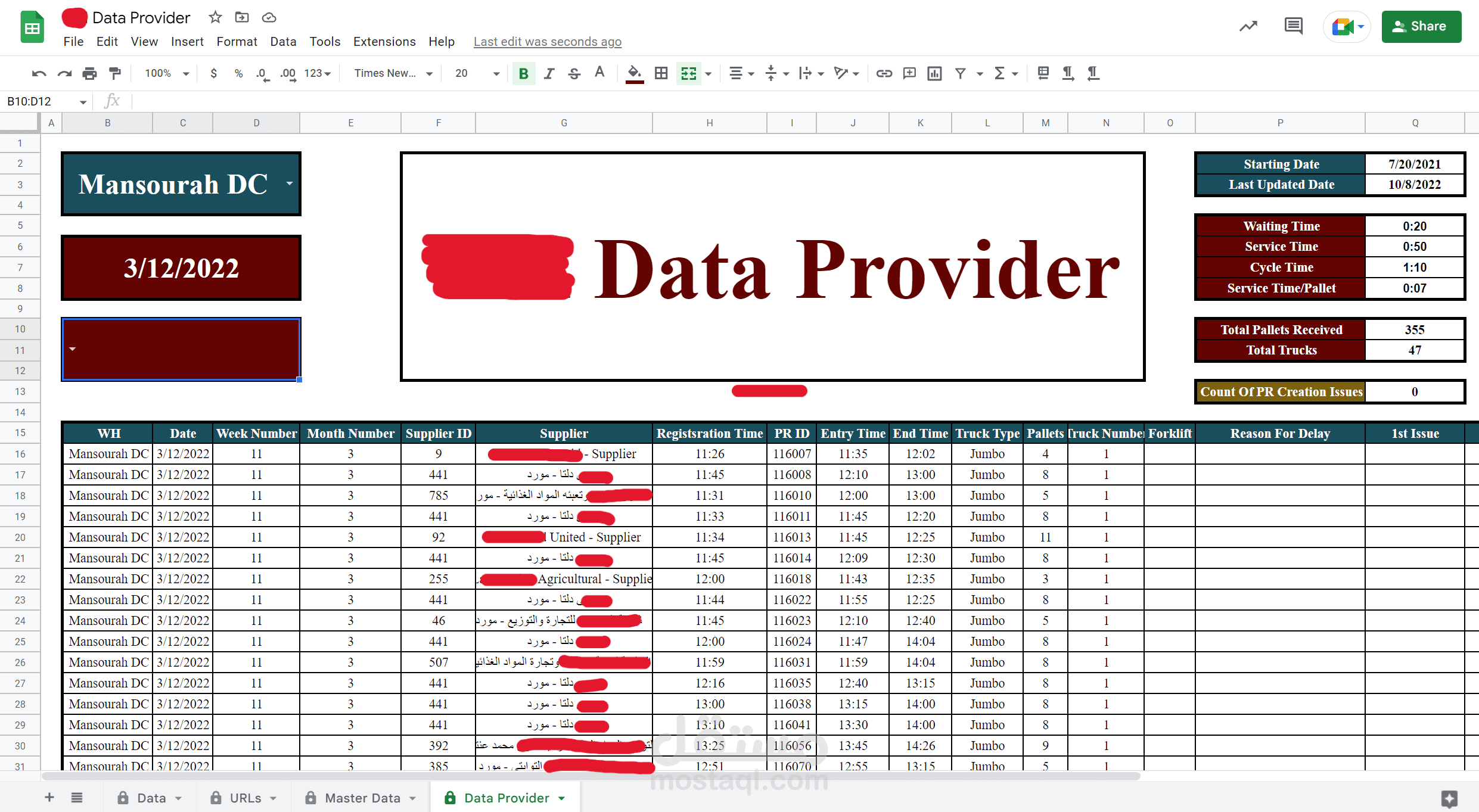Open the Mansourah DC dropdown arrow
Viewport: 1479px width, 812px height.
click(290, 183)
